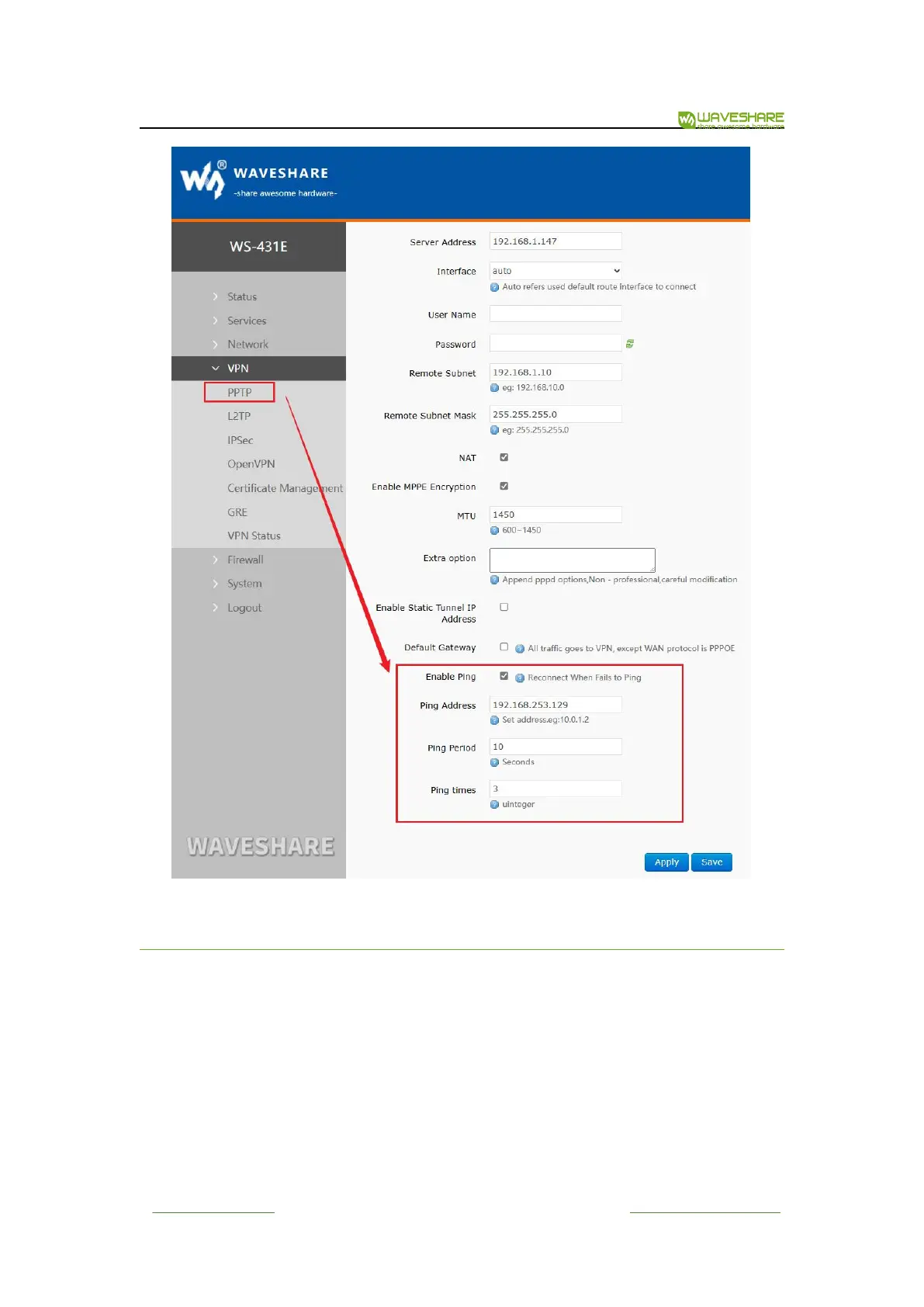Open the VPN Status page
This screenshot has height=1307, width=924.
[254, 536]
